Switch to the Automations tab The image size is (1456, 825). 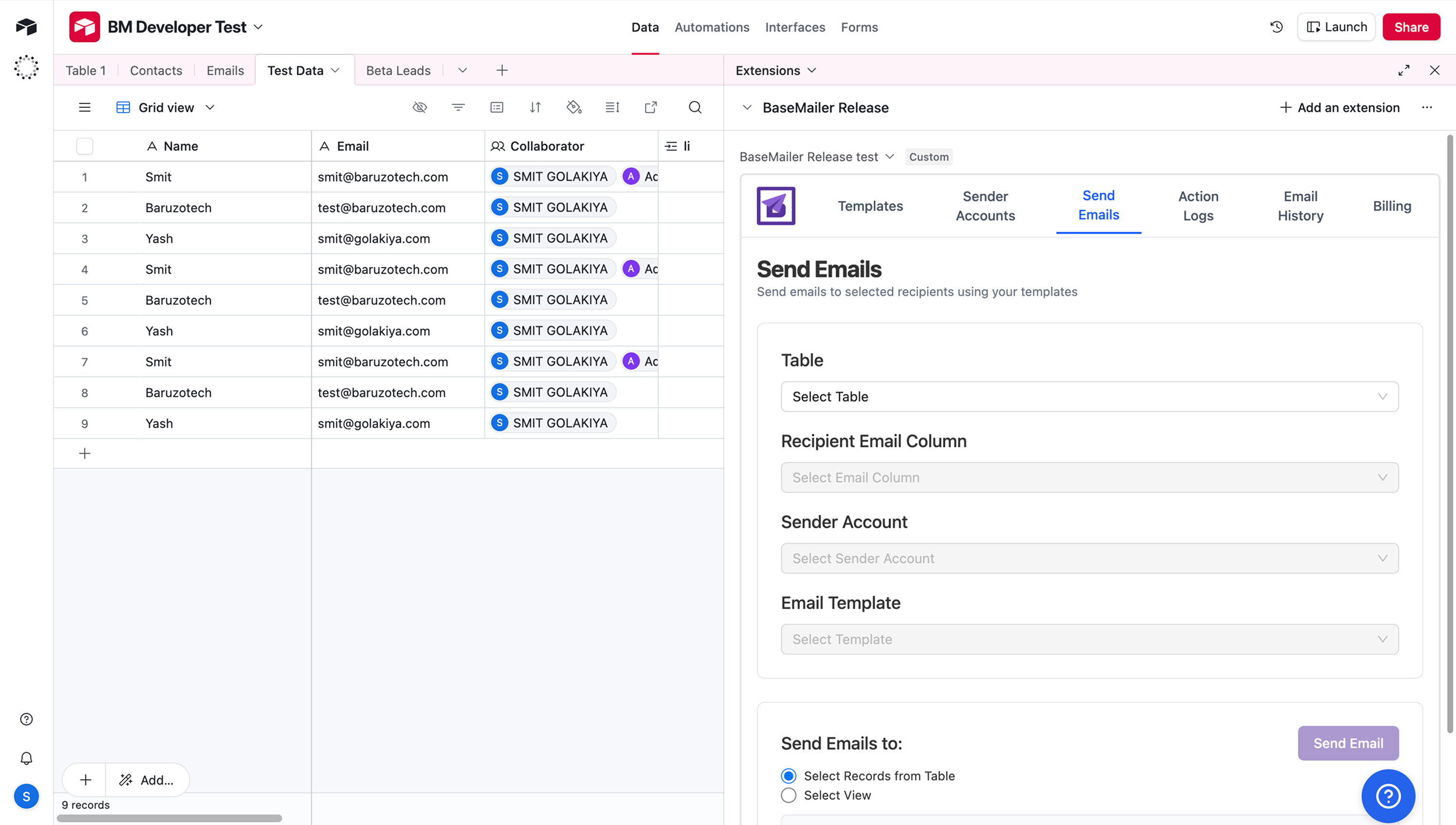click(x=712, y=27)
